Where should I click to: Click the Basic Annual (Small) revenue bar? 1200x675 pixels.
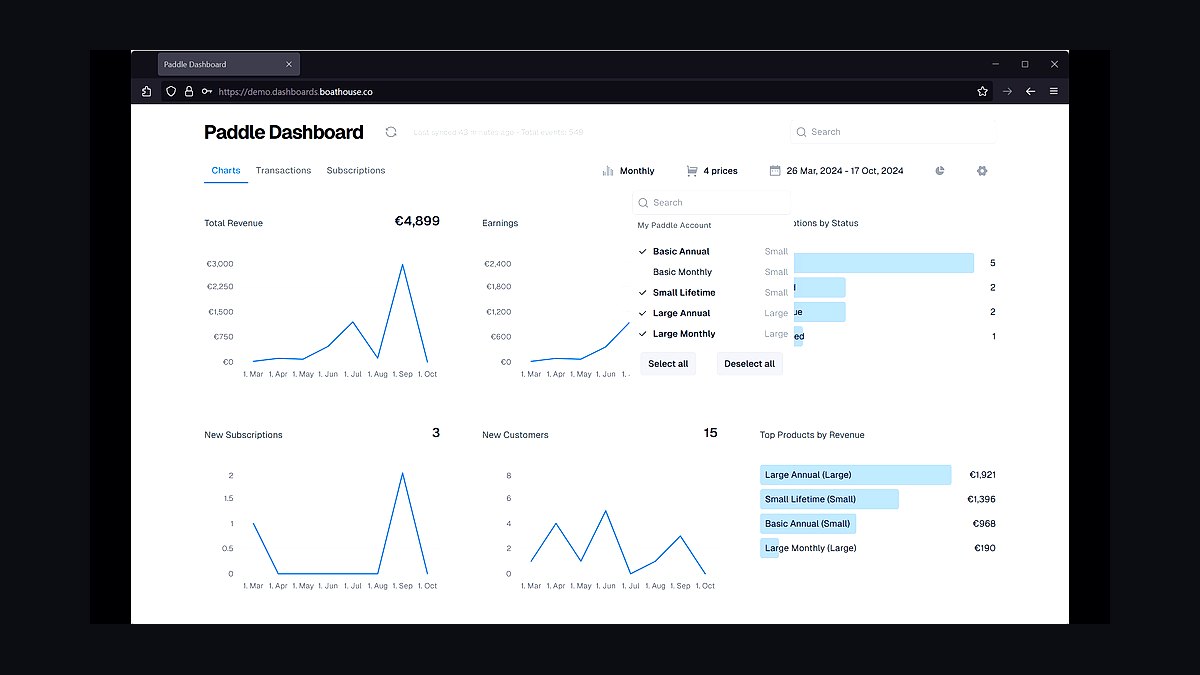(808, 524)
